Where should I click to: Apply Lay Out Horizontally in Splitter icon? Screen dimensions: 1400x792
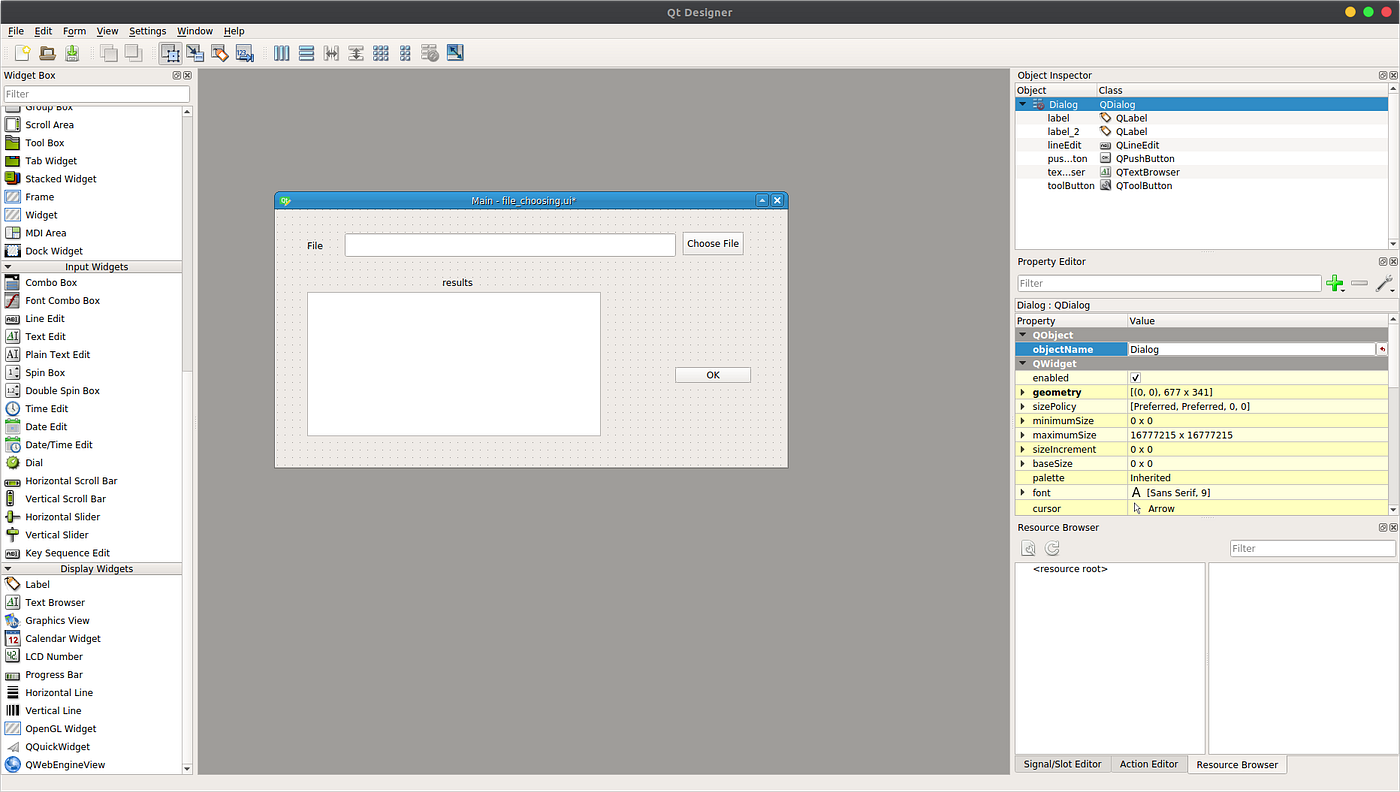point(331,53)
